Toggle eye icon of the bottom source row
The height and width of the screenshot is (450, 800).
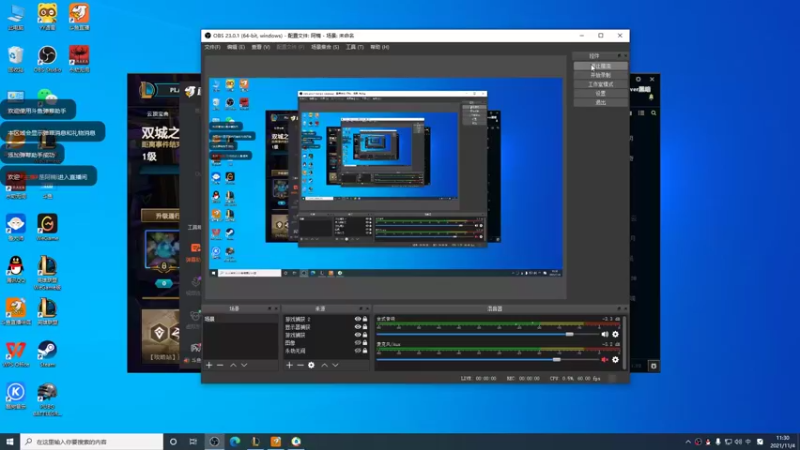click(x=358, y=351)
